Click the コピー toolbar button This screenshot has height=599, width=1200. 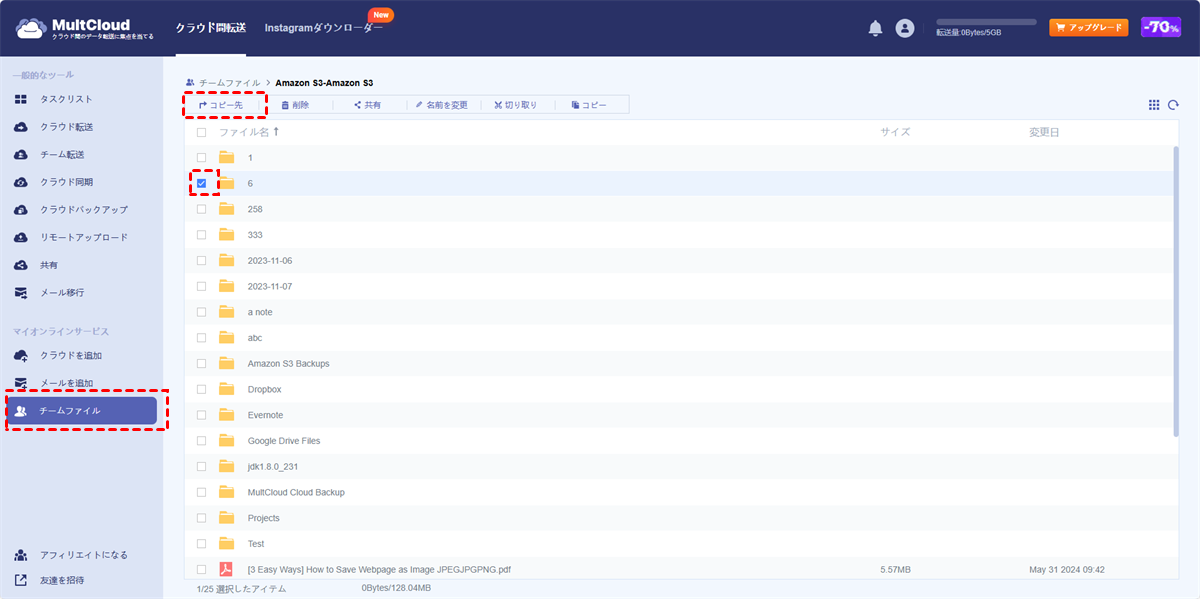[590, 105]
